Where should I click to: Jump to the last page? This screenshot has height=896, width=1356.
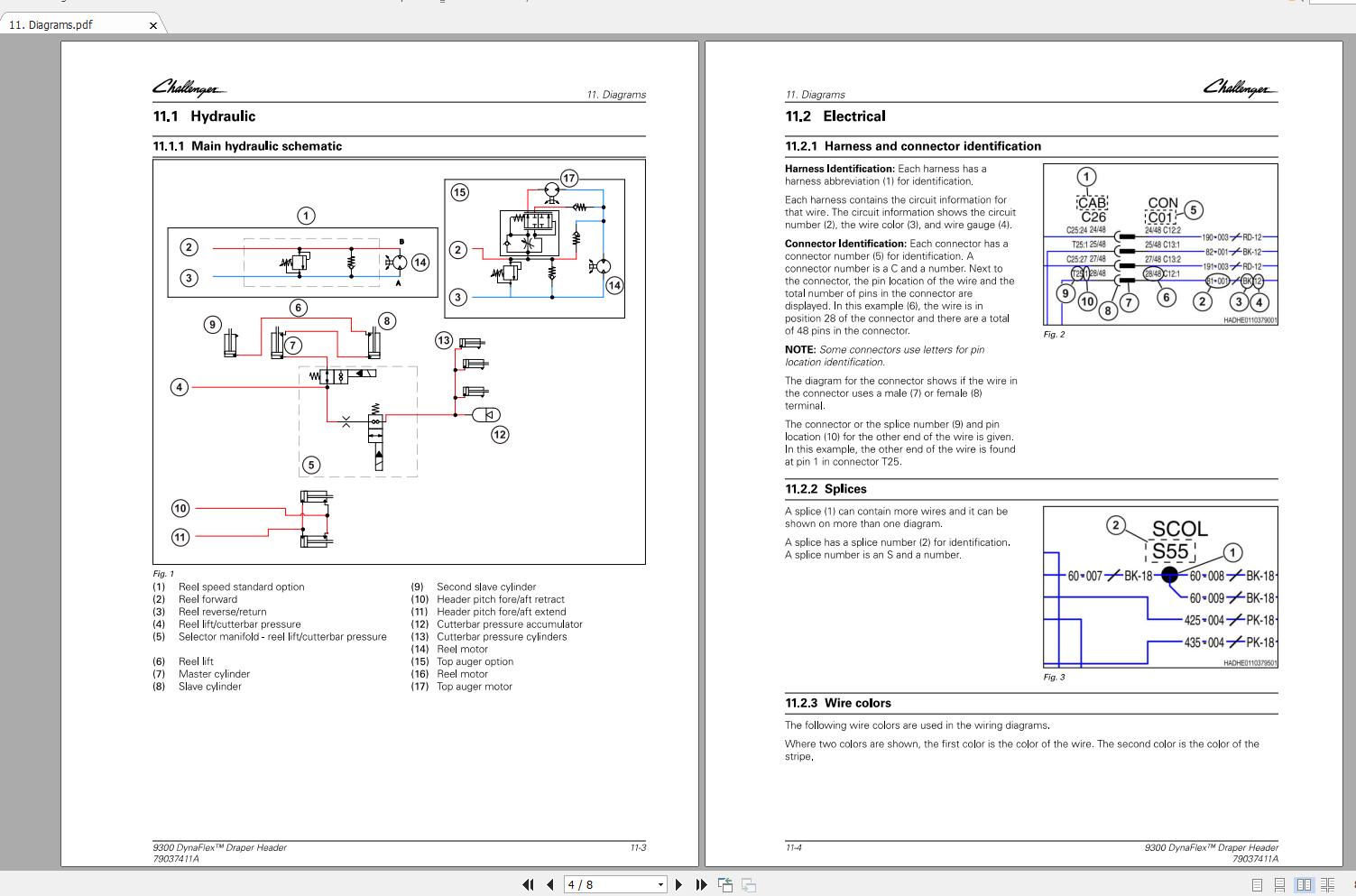click(x=701, y=884)
